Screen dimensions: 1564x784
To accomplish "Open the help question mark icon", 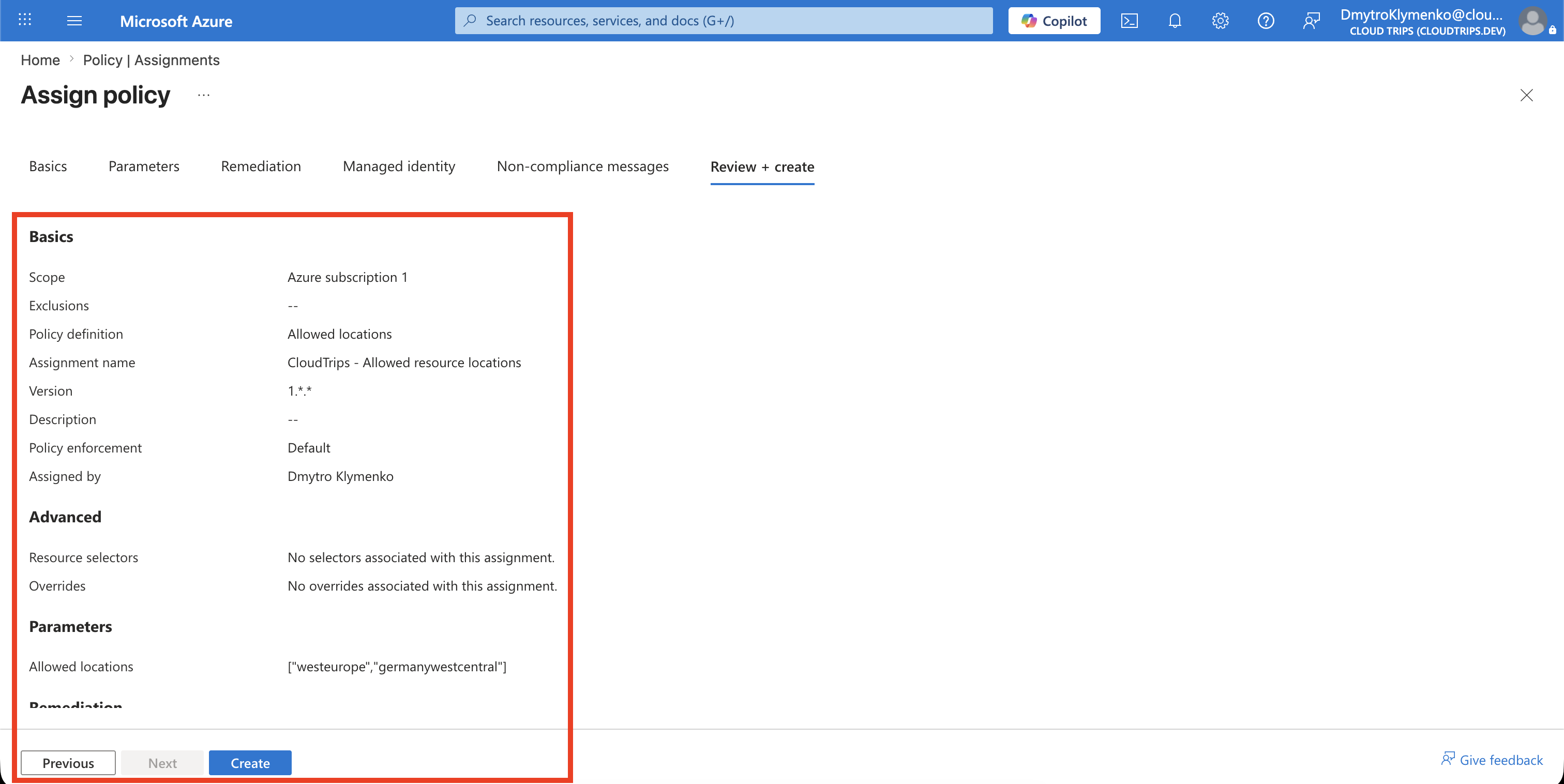I will pyautogui.click(x=1266, y=21).
